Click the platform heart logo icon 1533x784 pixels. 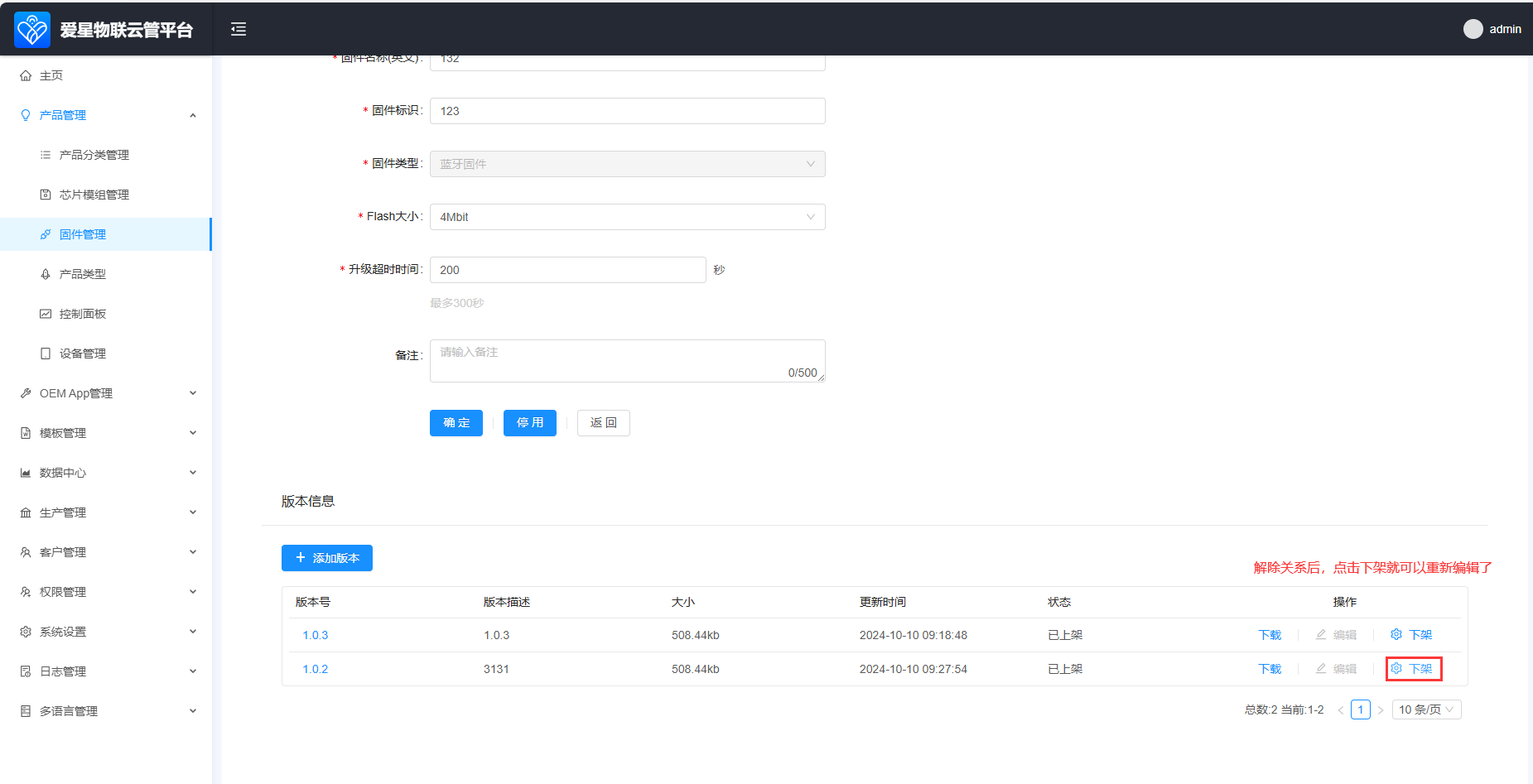[32, 30]
